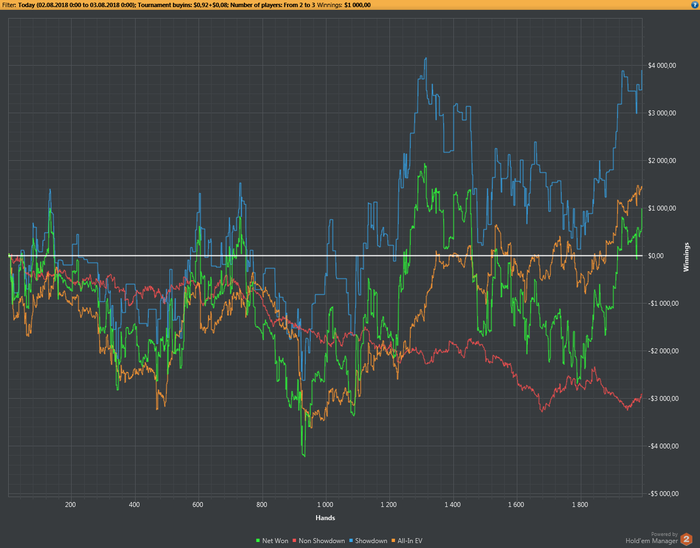Click the 1 600 hands axis label

516,505
